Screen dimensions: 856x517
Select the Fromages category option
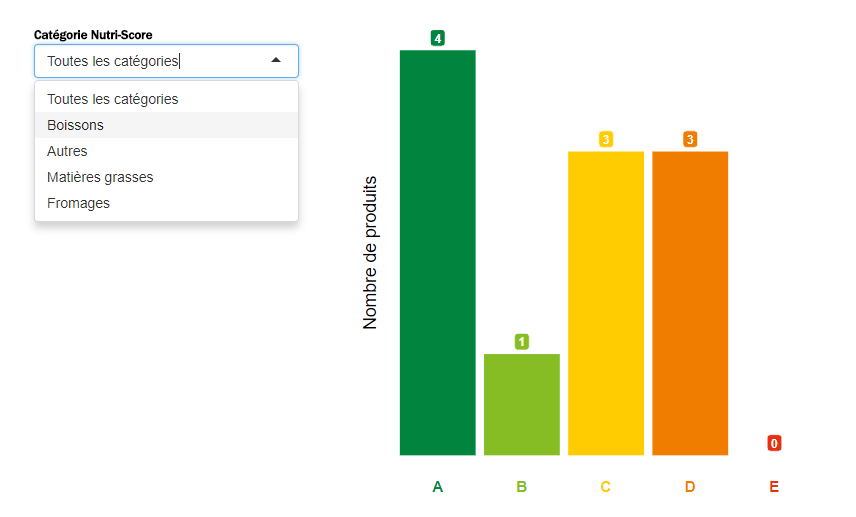point(79,203)
